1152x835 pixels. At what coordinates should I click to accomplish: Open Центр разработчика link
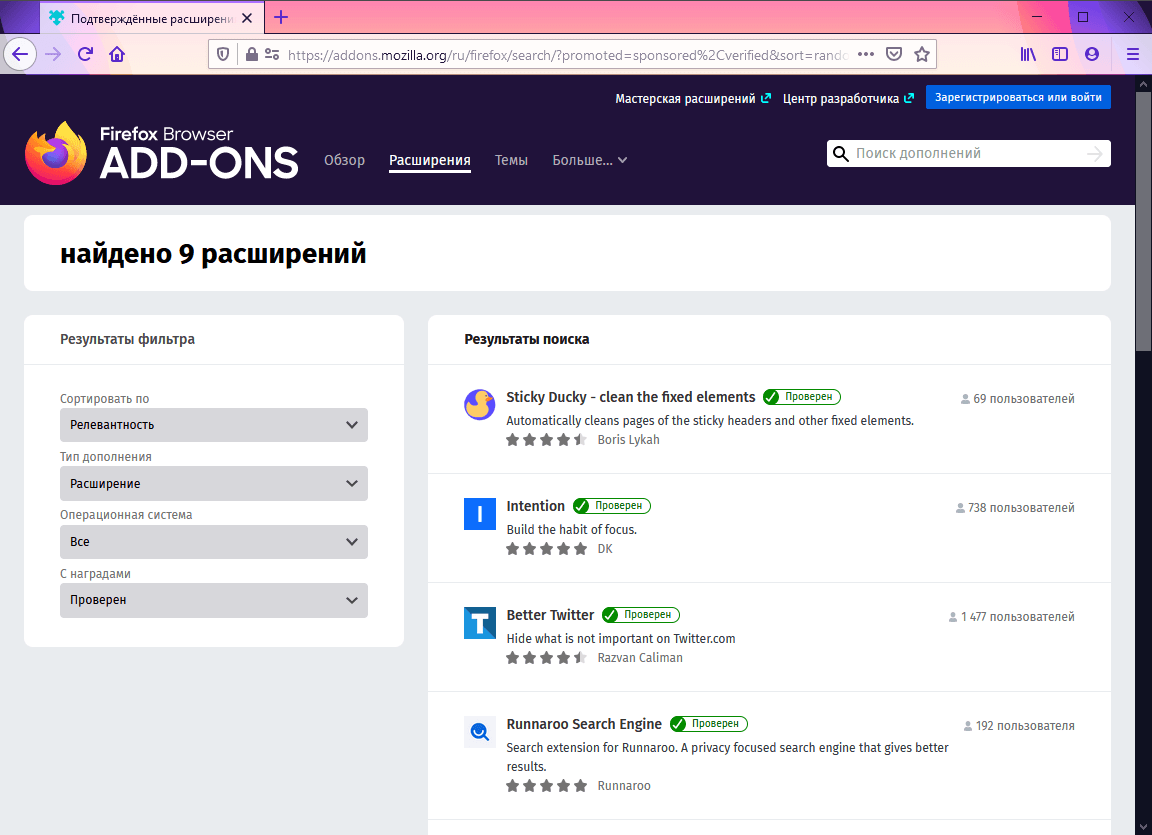pos(848,98)
